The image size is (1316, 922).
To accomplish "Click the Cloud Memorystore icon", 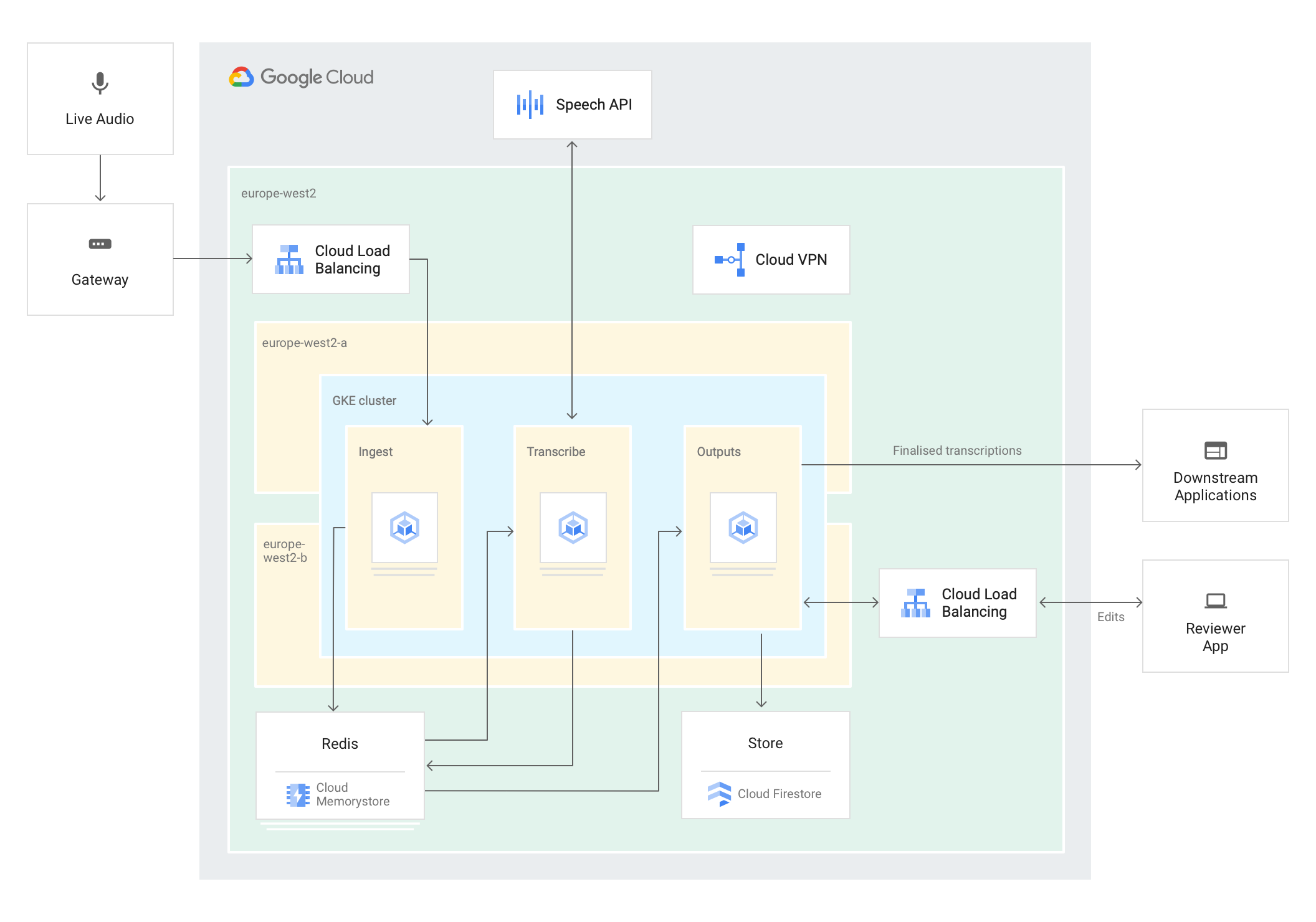I will [298, 795].
